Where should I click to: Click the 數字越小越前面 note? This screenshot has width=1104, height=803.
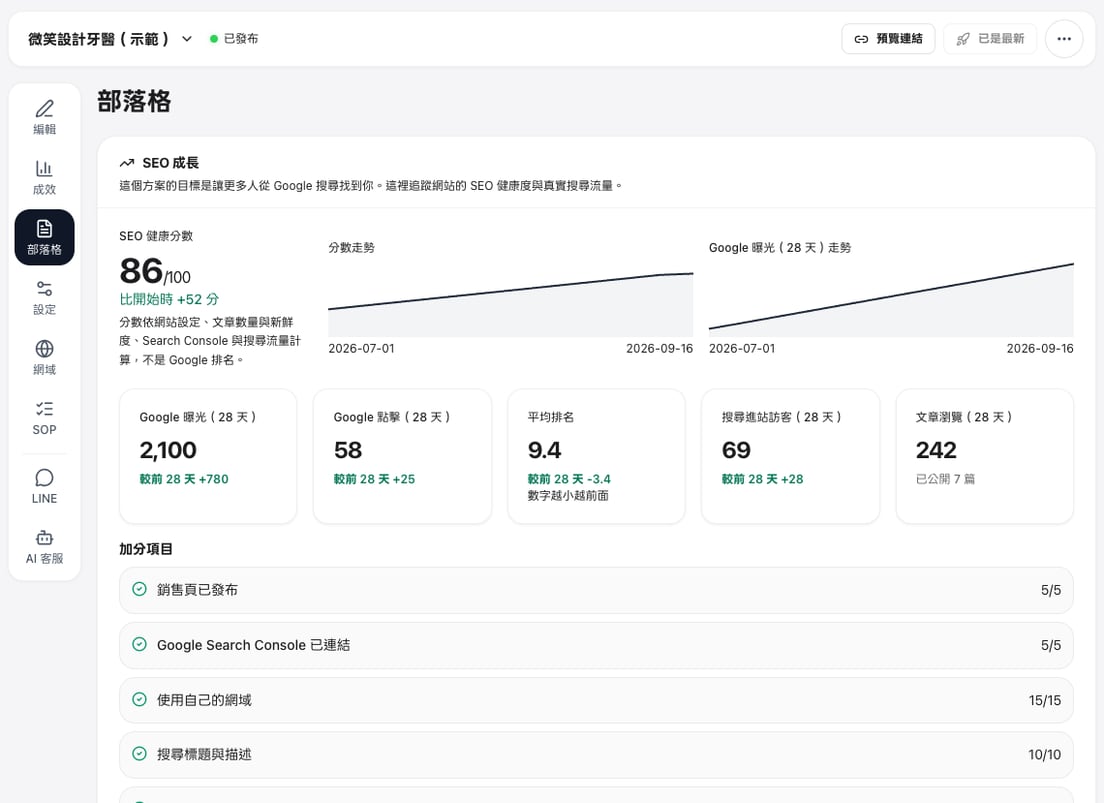[567, 496]
